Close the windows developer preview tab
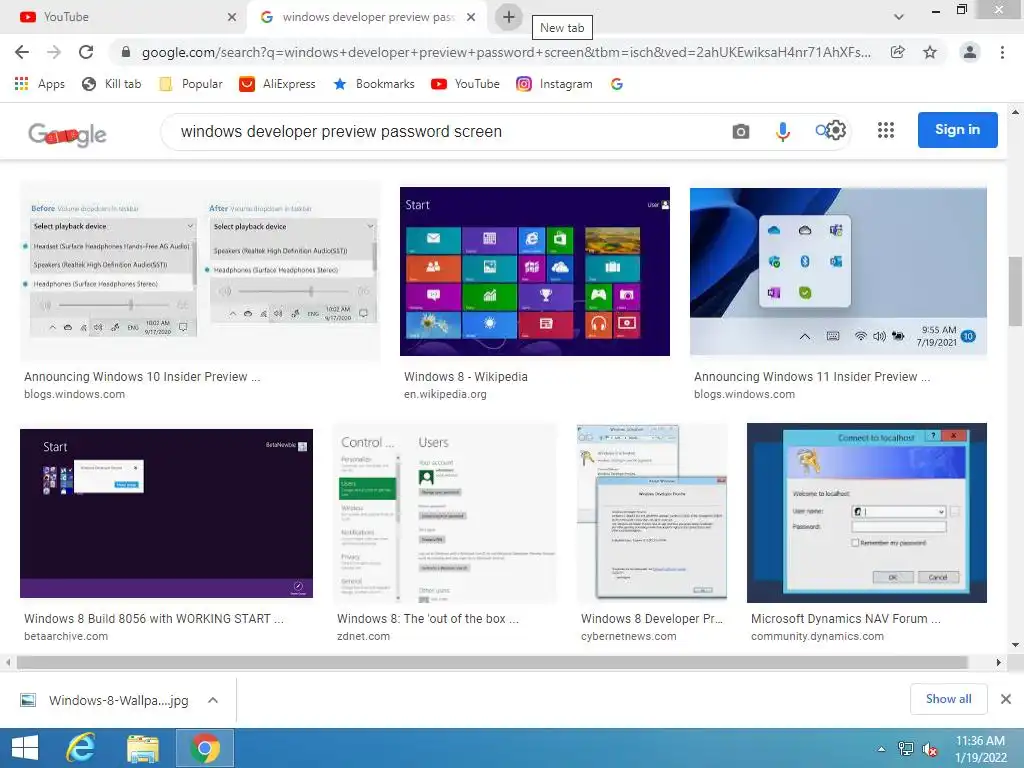The image size is (1024, 768). point(471,17)
